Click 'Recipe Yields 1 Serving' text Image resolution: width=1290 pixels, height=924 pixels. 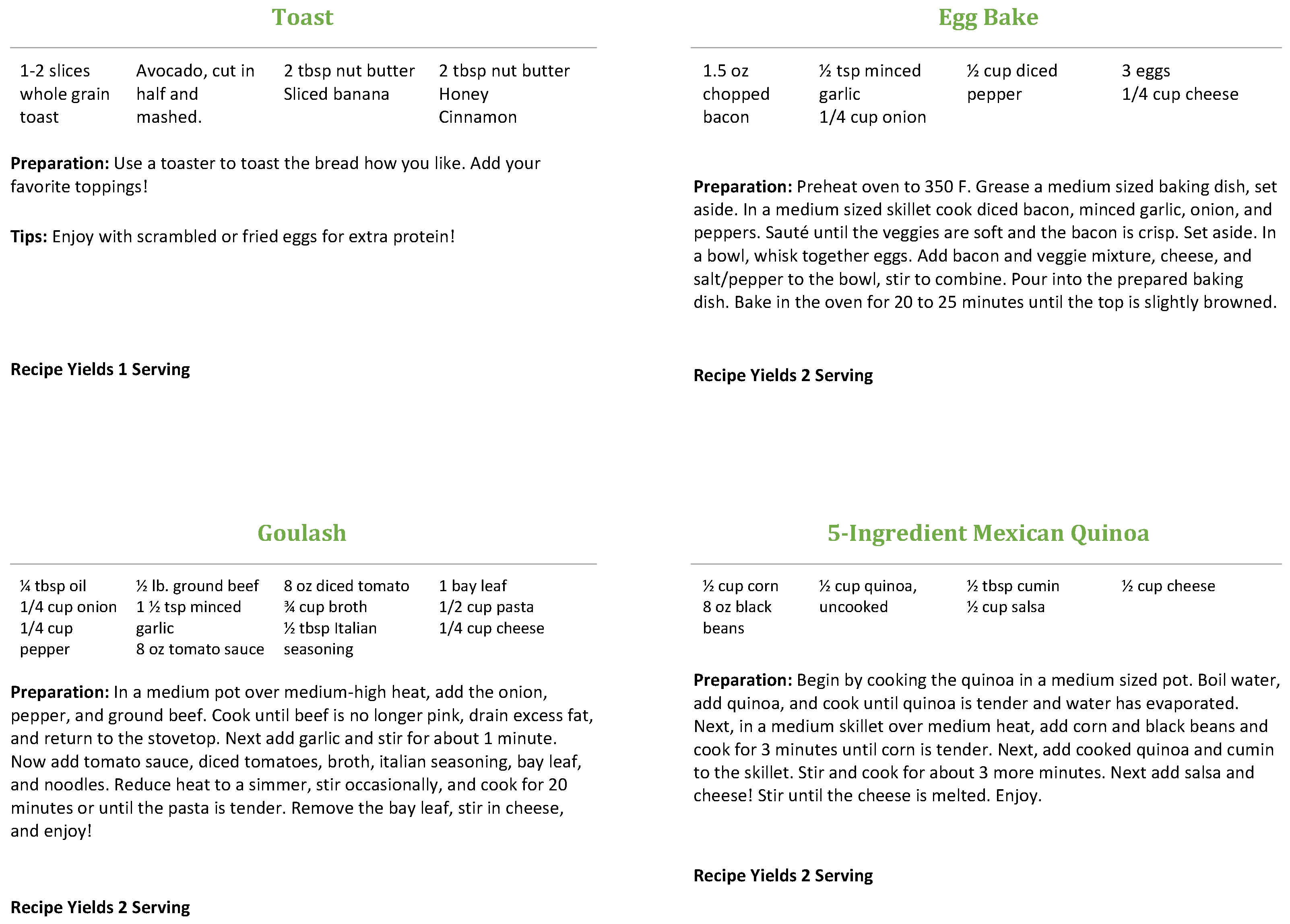click(x=100, y=369)
